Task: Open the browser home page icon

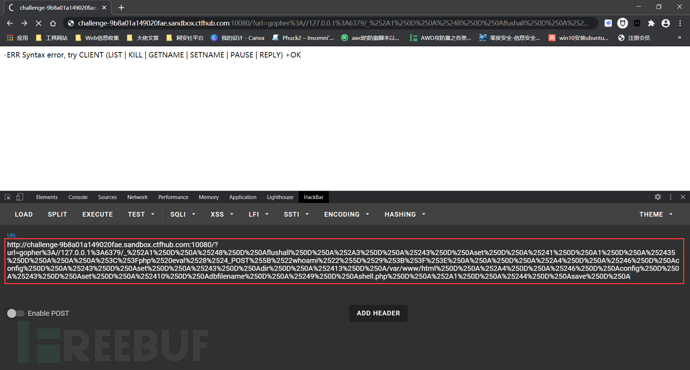Action: coord(53,23)
